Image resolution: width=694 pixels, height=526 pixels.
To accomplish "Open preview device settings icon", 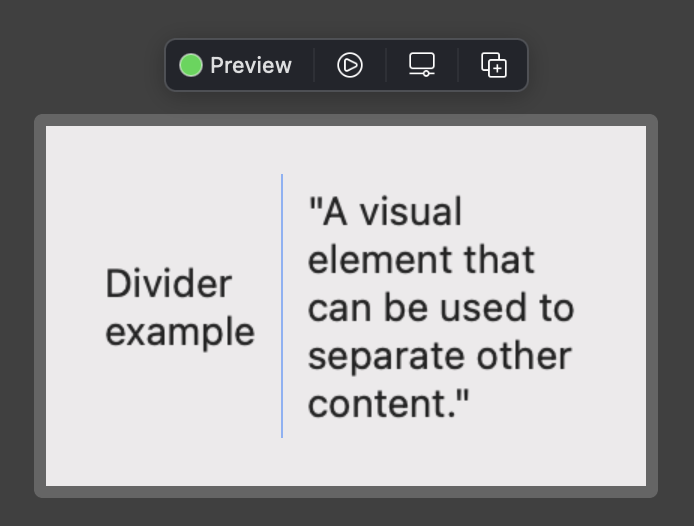I will (422, 65).
